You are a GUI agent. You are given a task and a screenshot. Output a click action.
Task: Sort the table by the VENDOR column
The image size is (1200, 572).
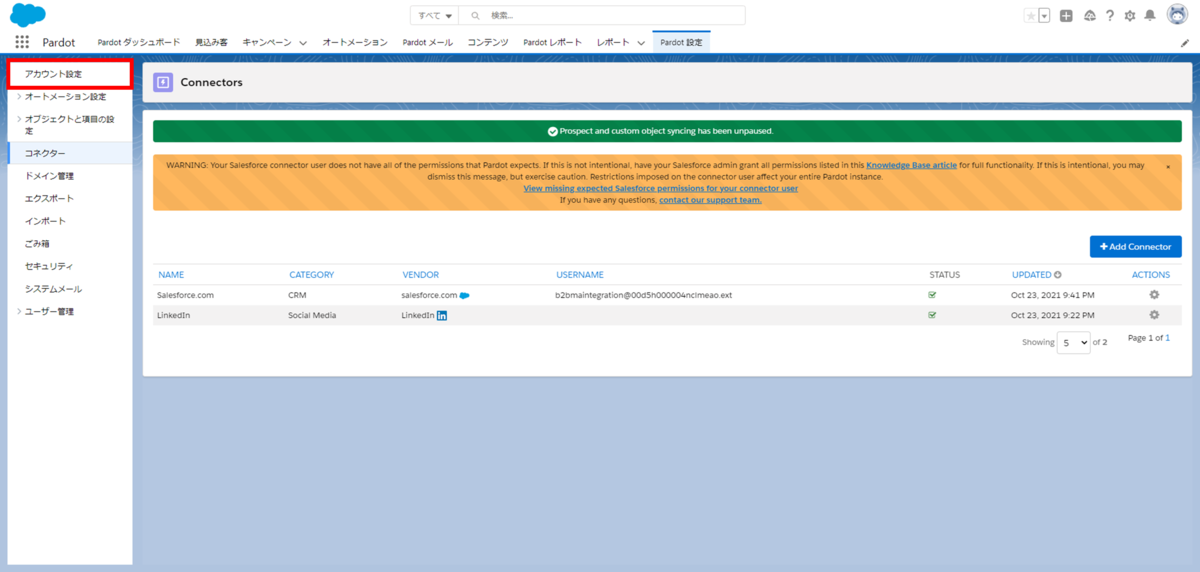[x=420, y=275]
